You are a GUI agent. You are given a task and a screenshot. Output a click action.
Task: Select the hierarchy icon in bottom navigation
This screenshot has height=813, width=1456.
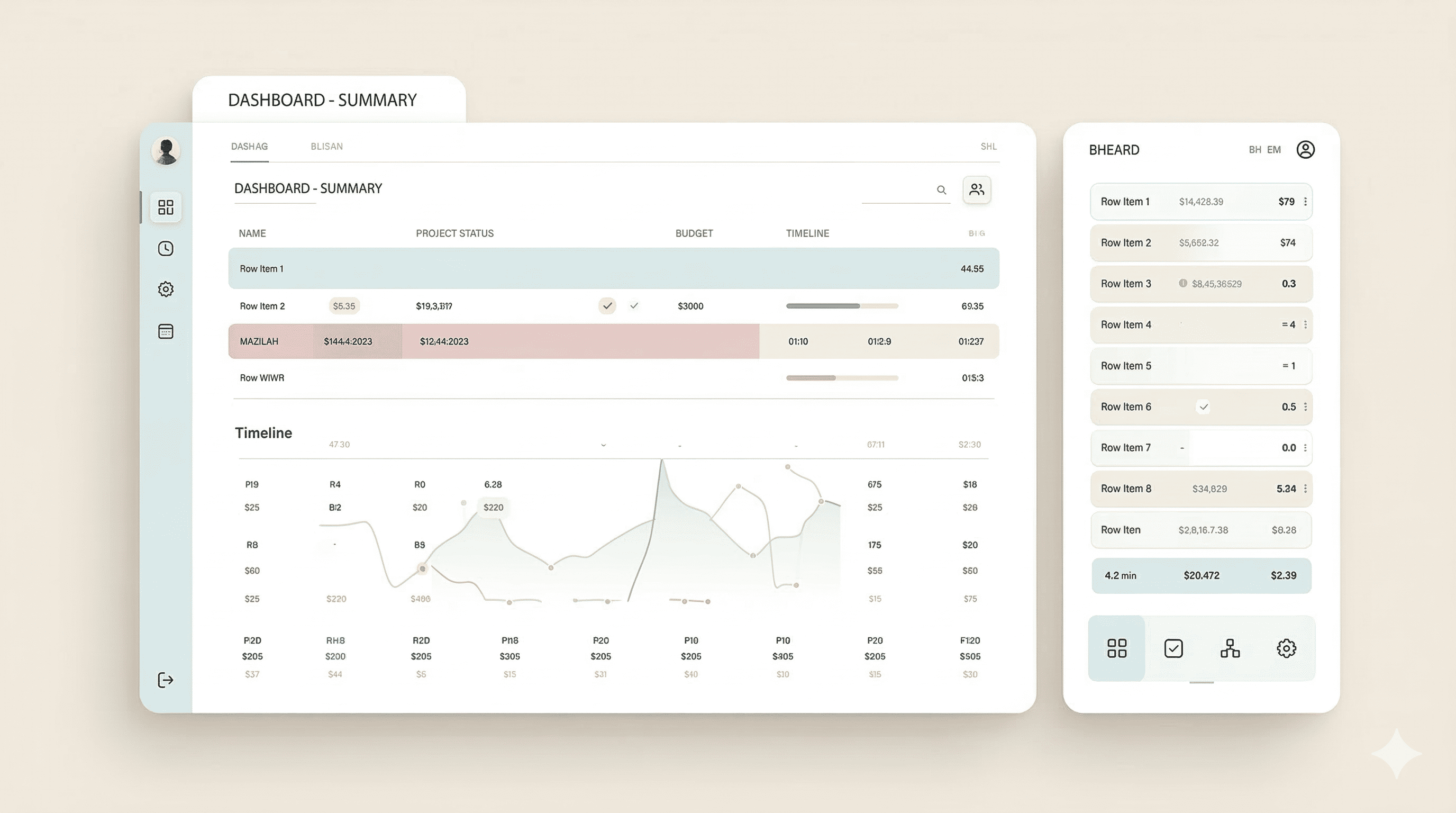[x=1230, y=648]
